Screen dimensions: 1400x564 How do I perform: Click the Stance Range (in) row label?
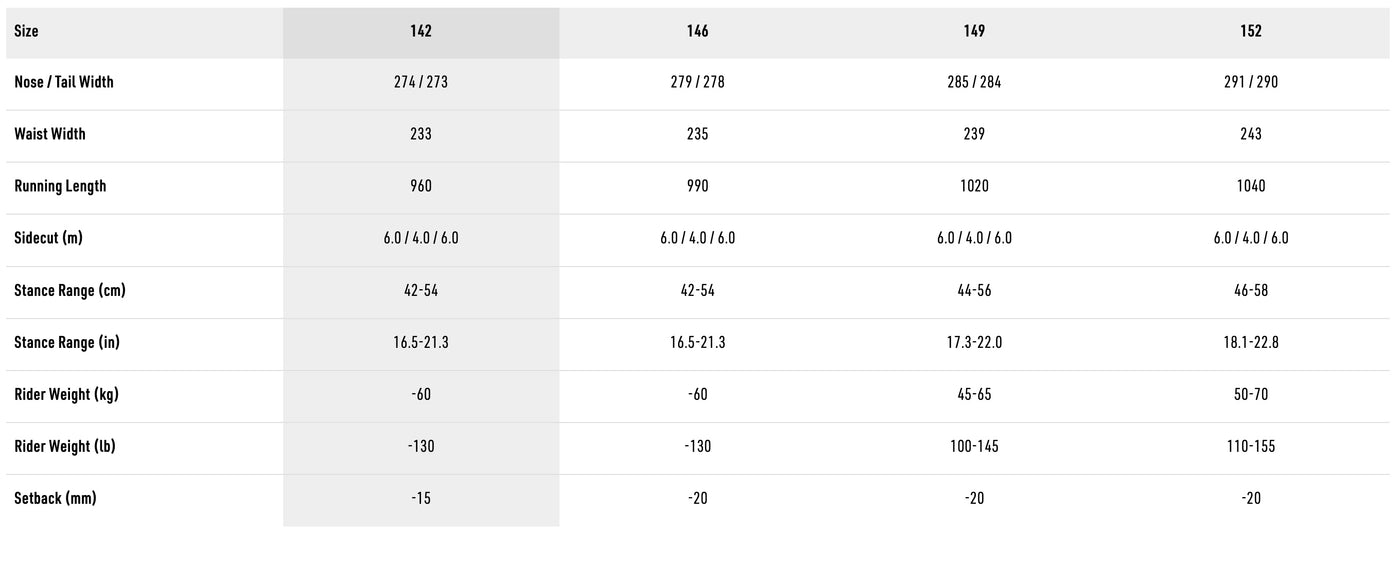tap(67, 342)
